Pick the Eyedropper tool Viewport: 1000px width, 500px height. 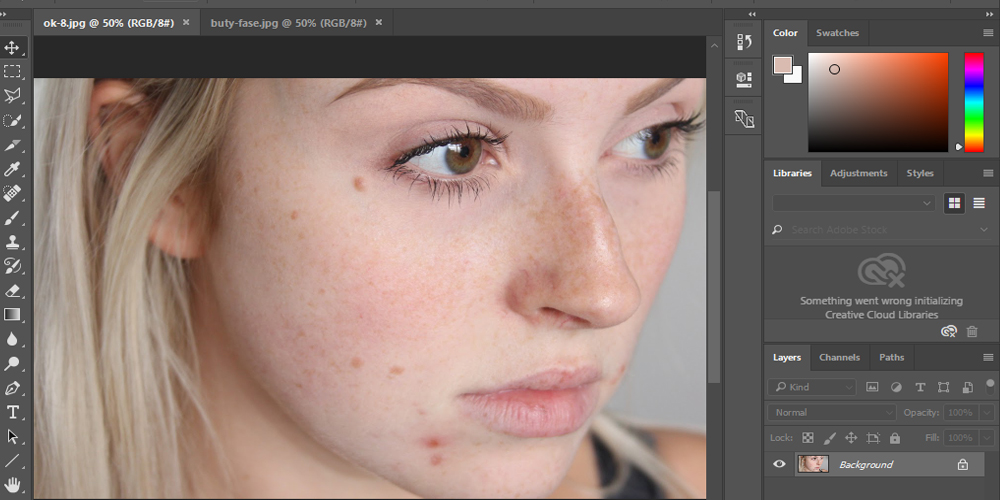pyautogui.click(x=13, y=169)
